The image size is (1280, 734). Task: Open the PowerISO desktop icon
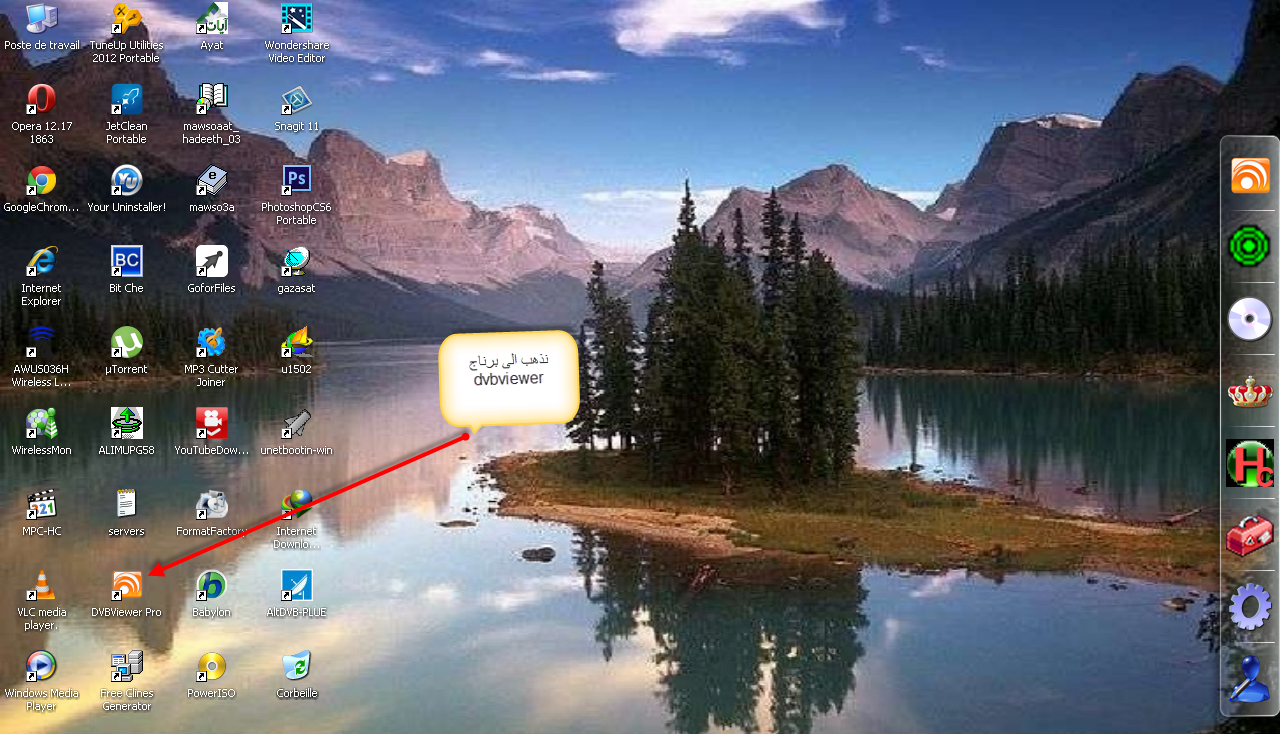[x=211, y=666]
